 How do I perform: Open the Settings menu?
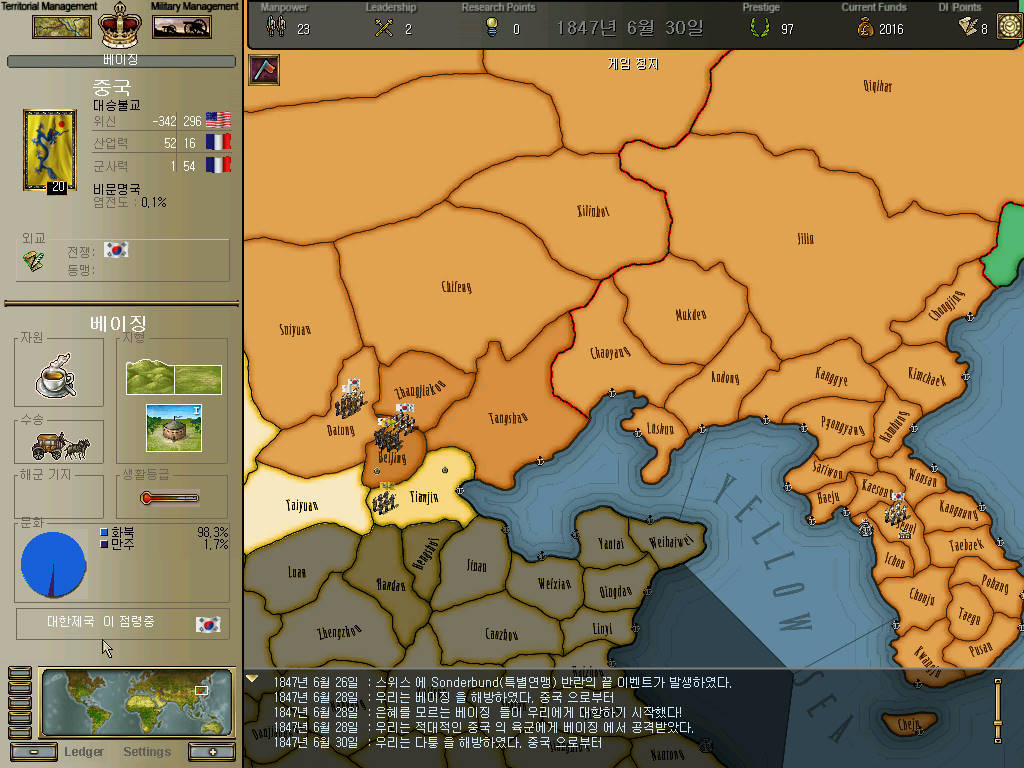[x=147, y=752]
